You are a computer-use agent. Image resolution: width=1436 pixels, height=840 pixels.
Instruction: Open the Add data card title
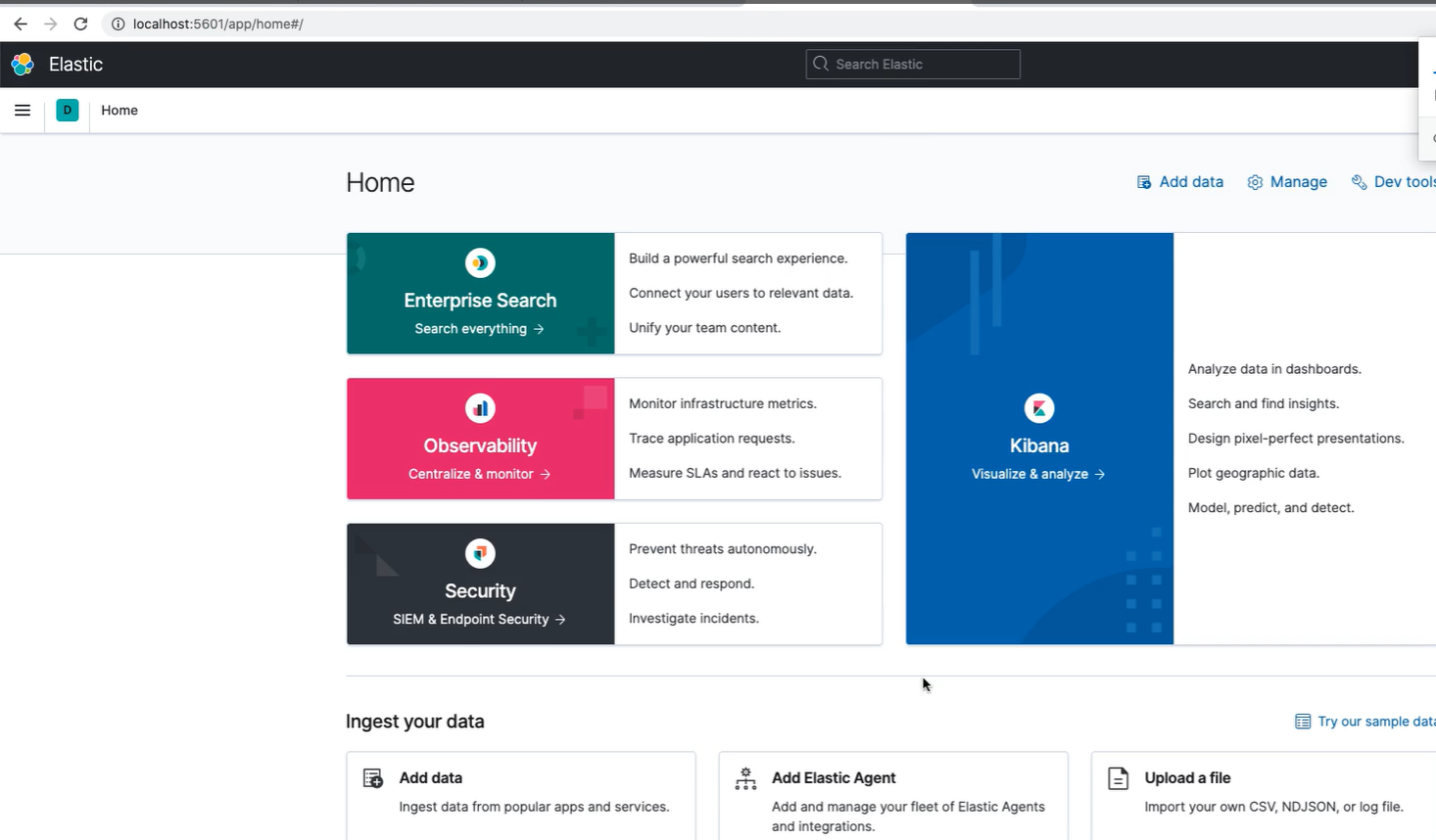coord(431,778)
